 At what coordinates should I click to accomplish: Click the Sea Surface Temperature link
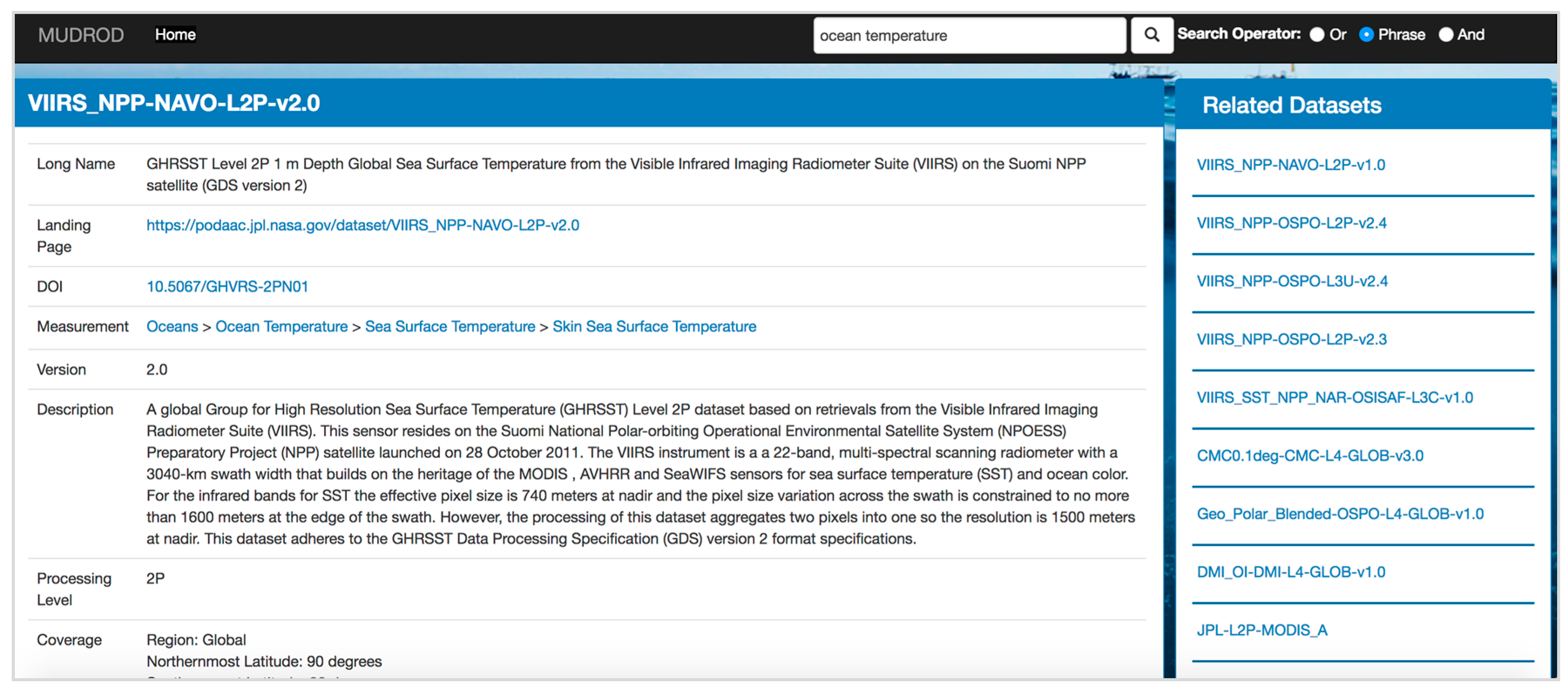449,327
